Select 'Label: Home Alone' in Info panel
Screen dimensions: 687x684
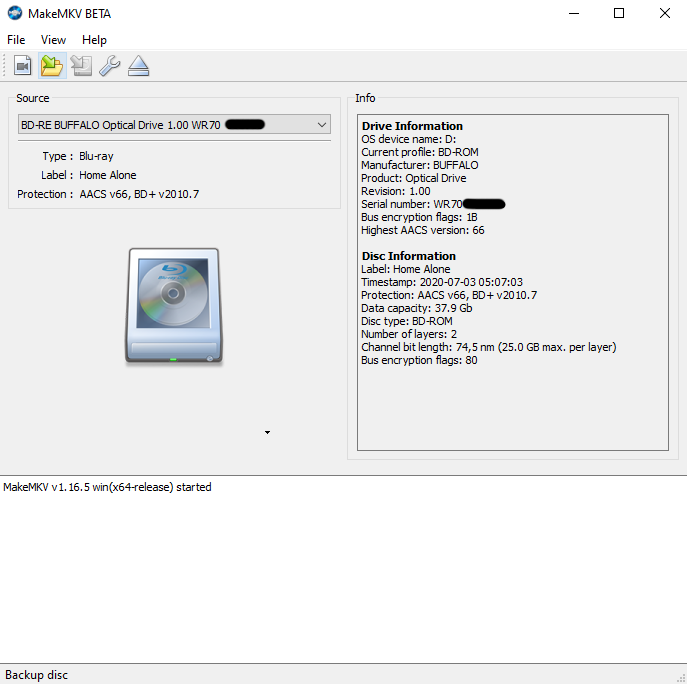406,269
